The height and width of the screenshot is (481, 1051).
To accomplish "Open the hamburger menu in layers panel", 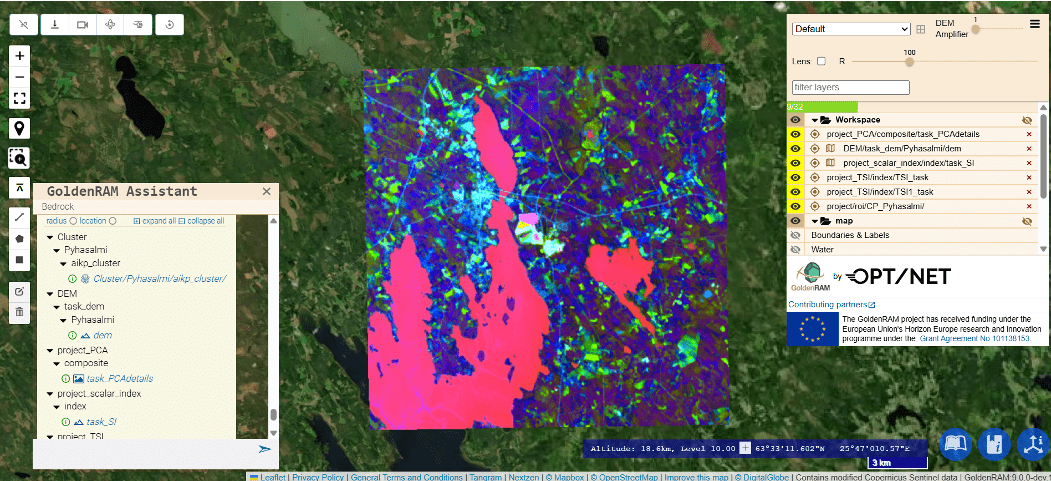I will coord(1035,24).
